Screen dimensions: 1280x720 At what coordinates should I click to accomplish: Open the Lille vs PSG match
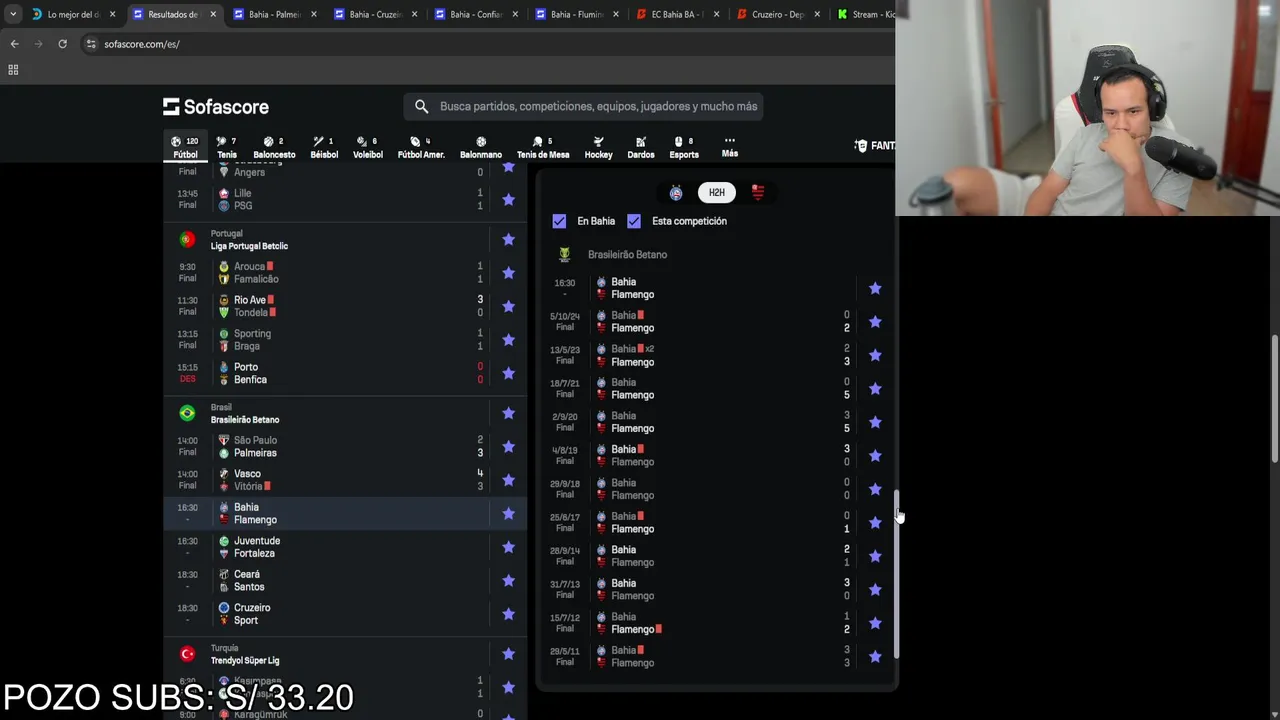345,199
